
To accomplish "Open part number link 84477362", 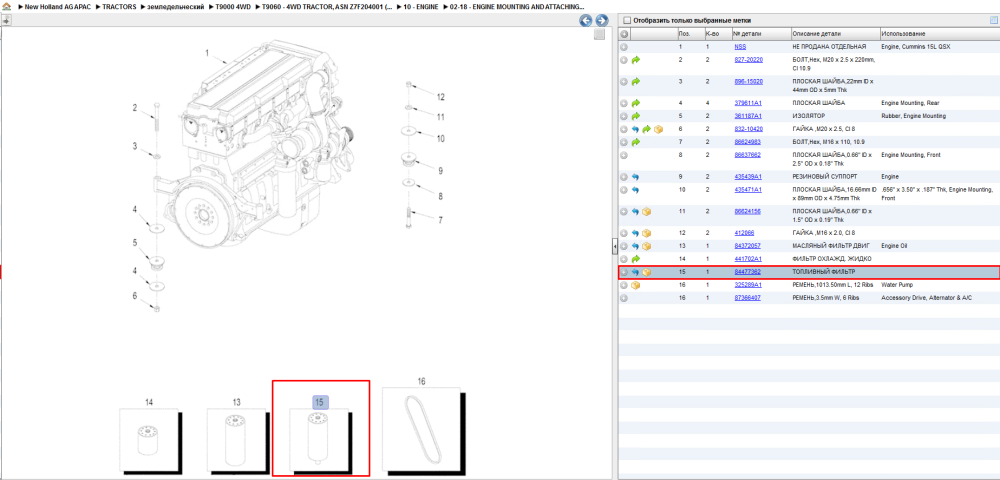I will click(x=747, y=272).
